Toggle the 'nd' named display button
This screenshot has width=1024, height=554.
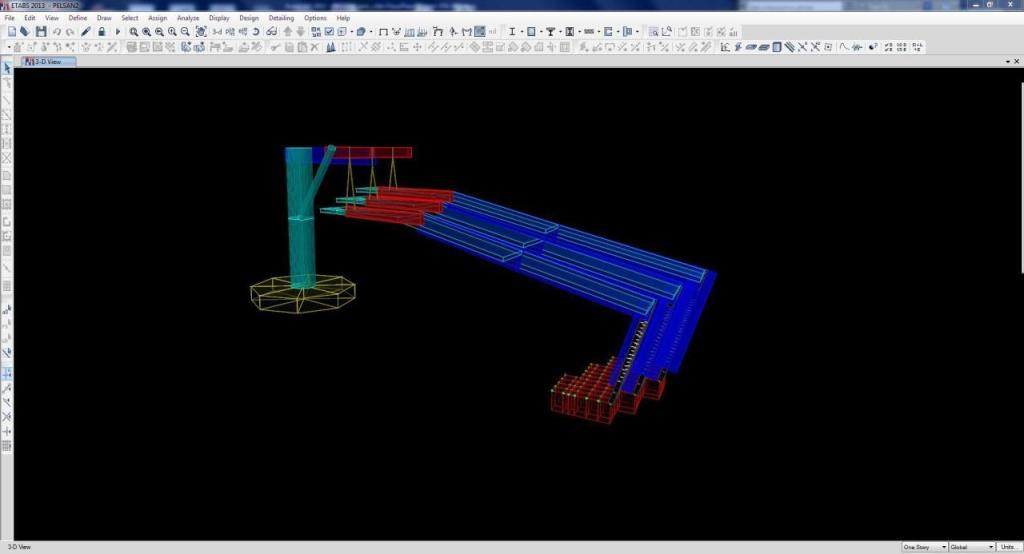coord(492,32)
